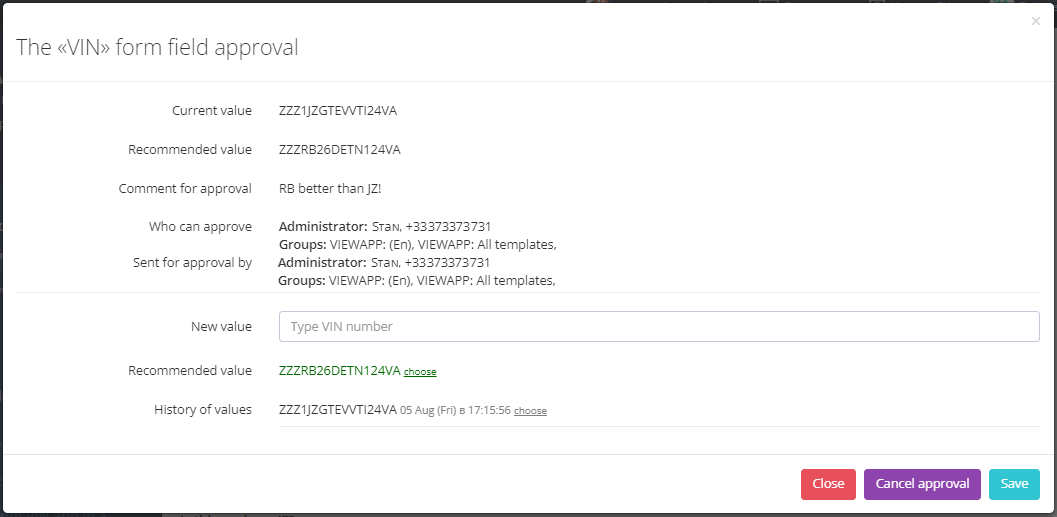The width and height of the screenshot is (1057, 517).
Task: Choose the green recommended VIN value
Action: [420, 371]
